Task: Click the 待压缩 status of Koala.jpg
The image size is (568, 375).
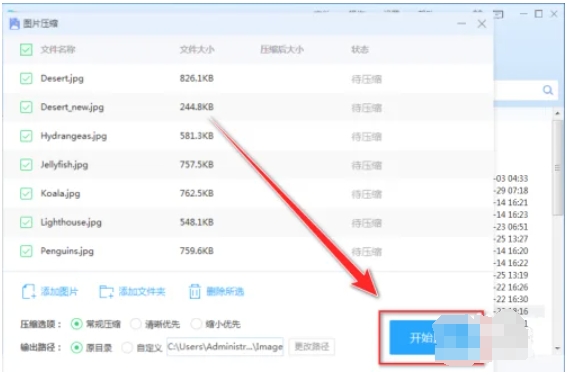Action: (x=366, y=194)
